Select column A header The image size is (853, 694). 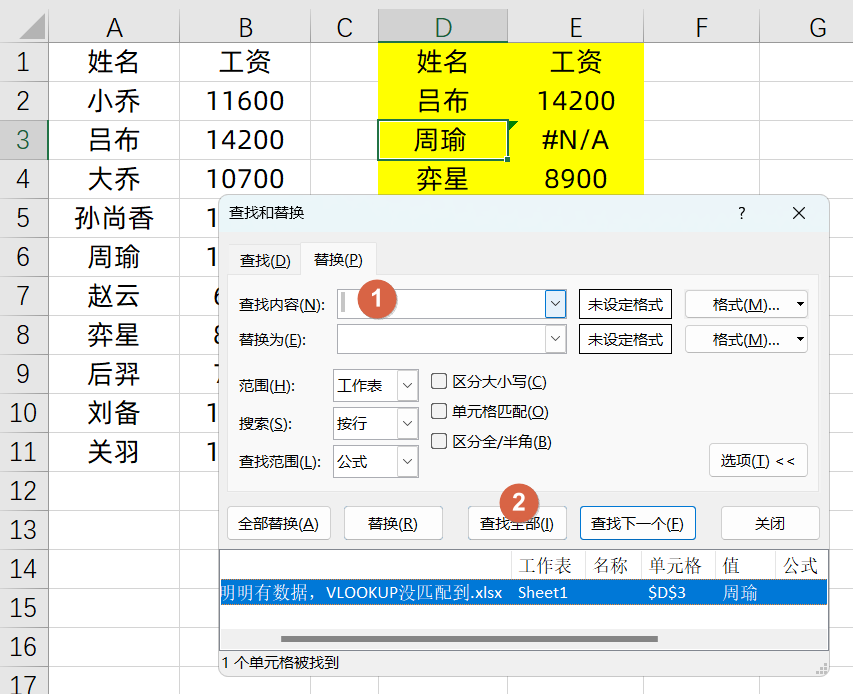pyautogui.click(x=114, y=27)
